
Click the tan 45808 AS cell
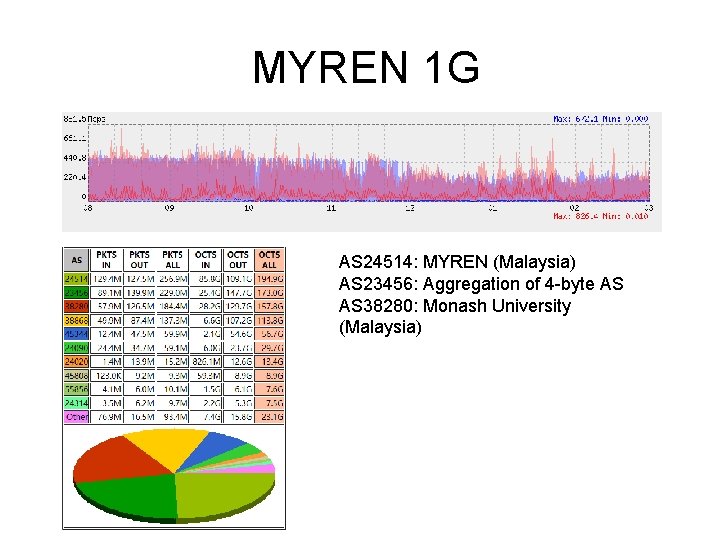(76, 376)
